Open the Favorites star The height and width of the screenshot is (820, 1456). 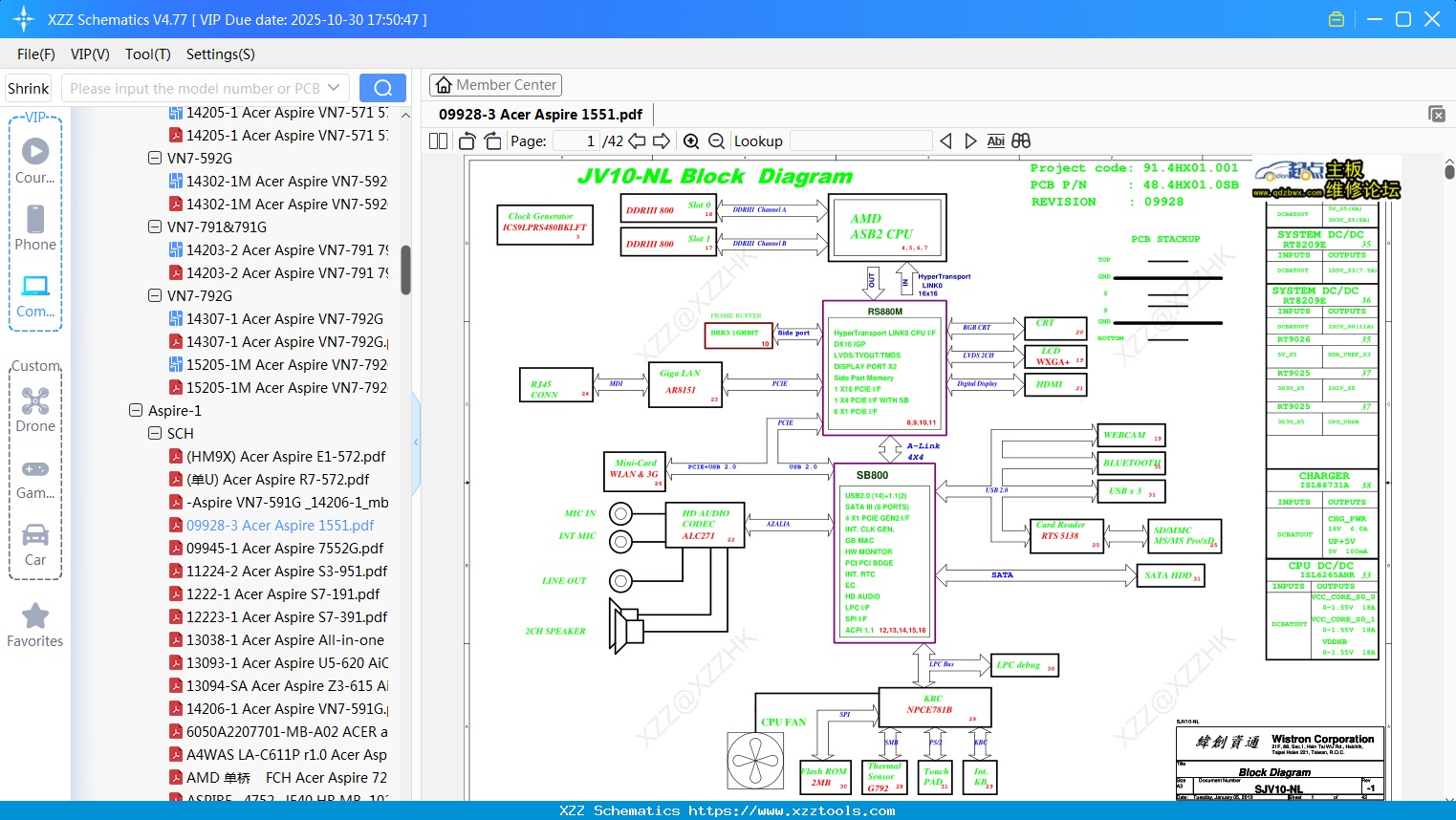tap(35, 615)
